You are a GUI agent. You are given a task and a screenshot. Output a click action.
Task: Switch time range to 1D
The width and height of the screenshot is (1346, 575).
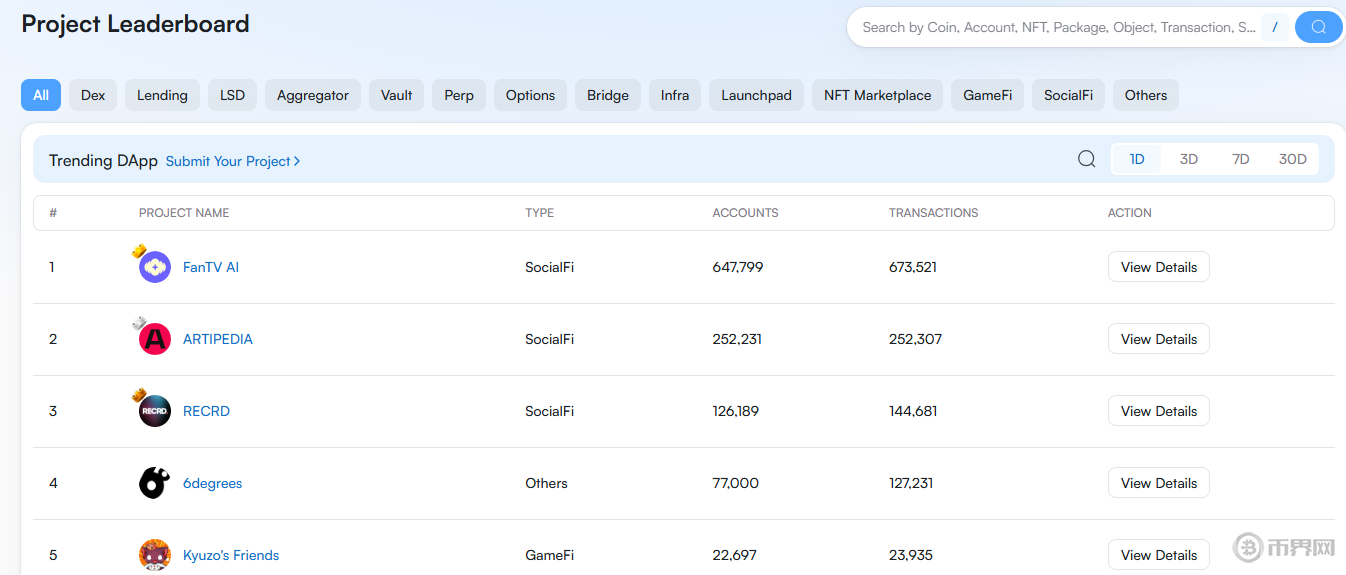point(1137,159)
